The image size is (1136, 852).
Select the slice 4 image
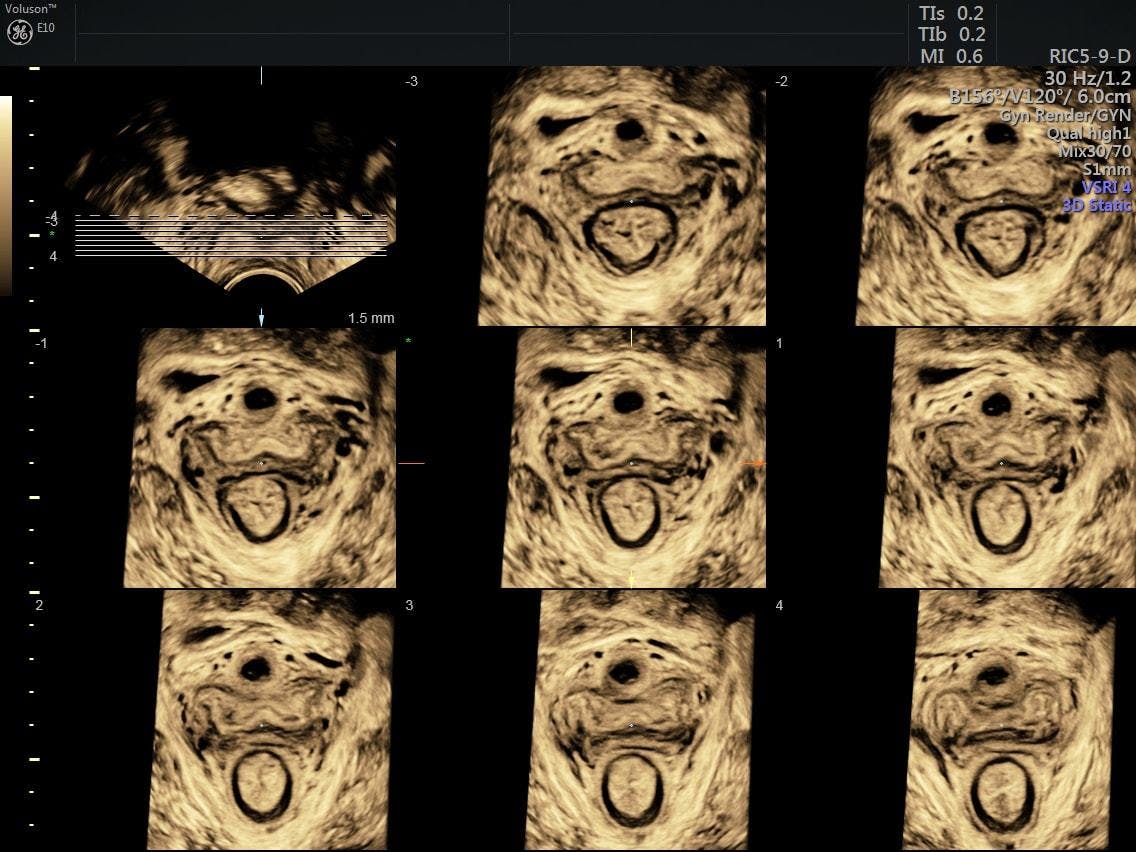pyautogui.click(x=1008, y=720)
